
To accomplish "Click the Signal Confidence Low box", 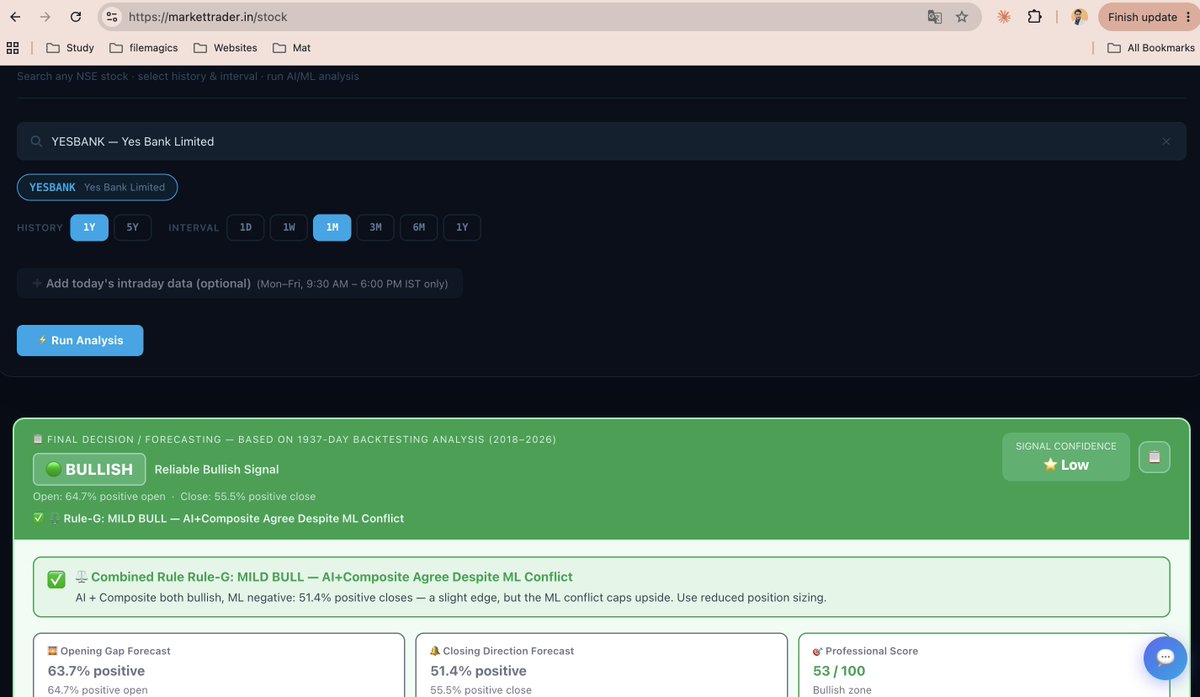I will (x=1066, y=457).
